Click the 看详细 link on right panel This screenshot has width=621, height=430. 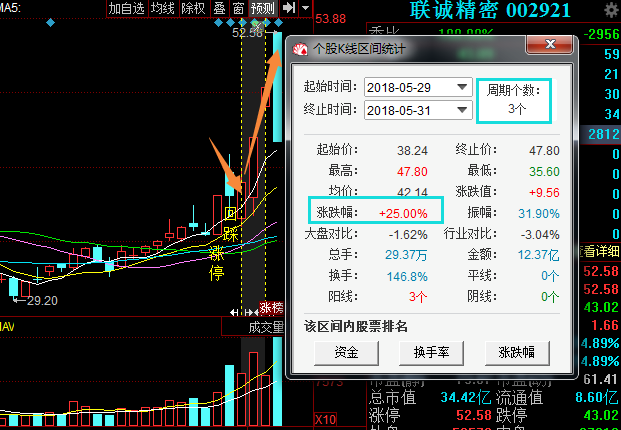coord(600,251)
